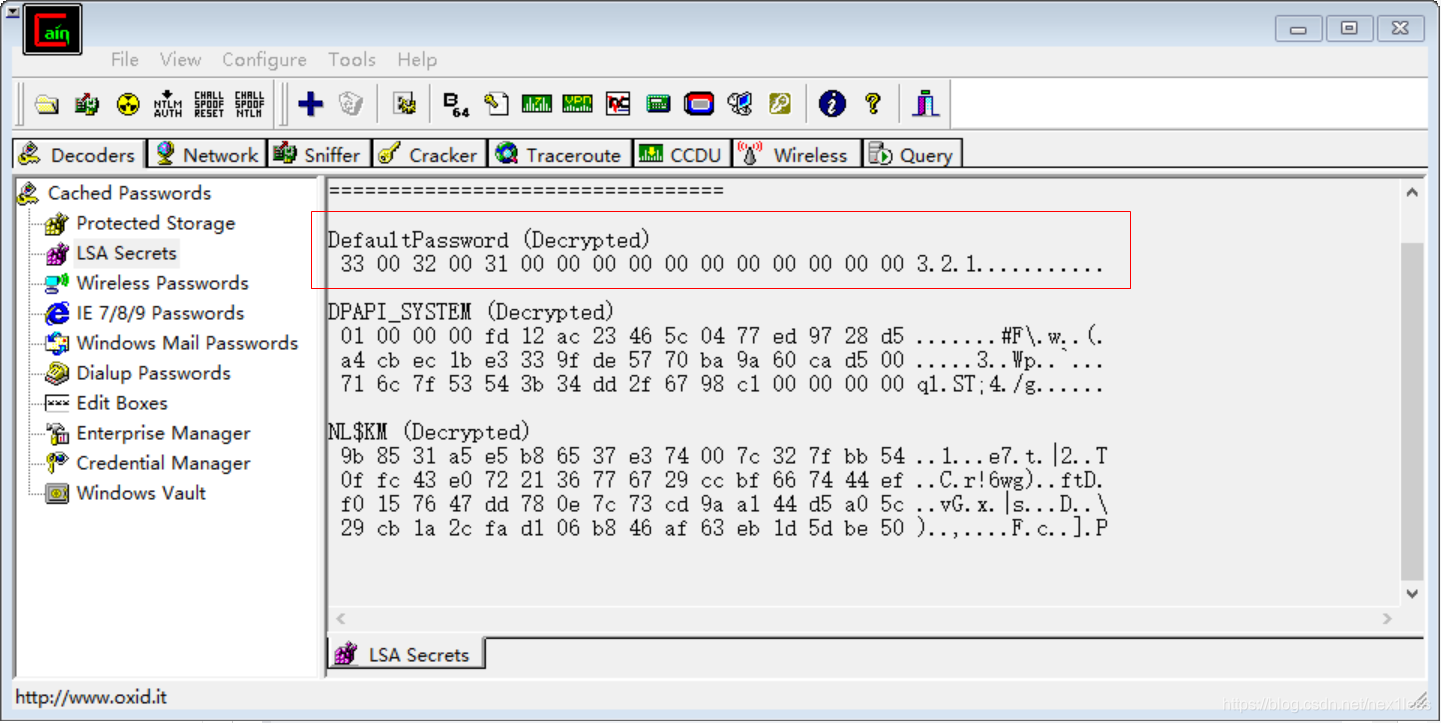The width and height of the screenshot is (1441, 723).
Task: Click the key-on-page password decoder icon
Action: click(497, 103)
